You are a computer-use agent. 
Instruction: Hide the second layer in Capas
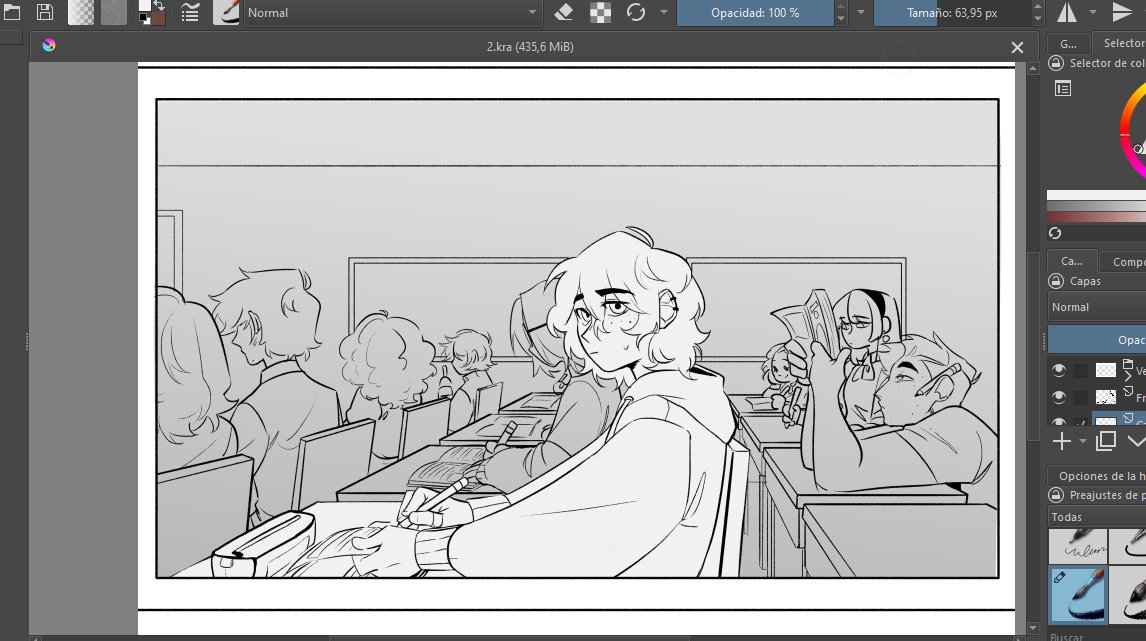pos(1059,397)
